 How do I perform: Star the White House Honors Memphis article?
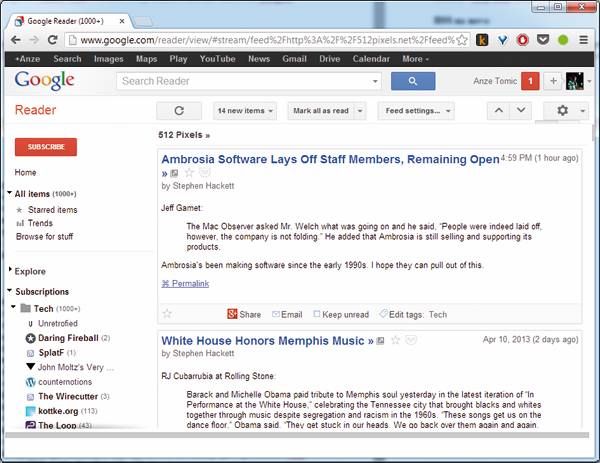coord(395,340)
